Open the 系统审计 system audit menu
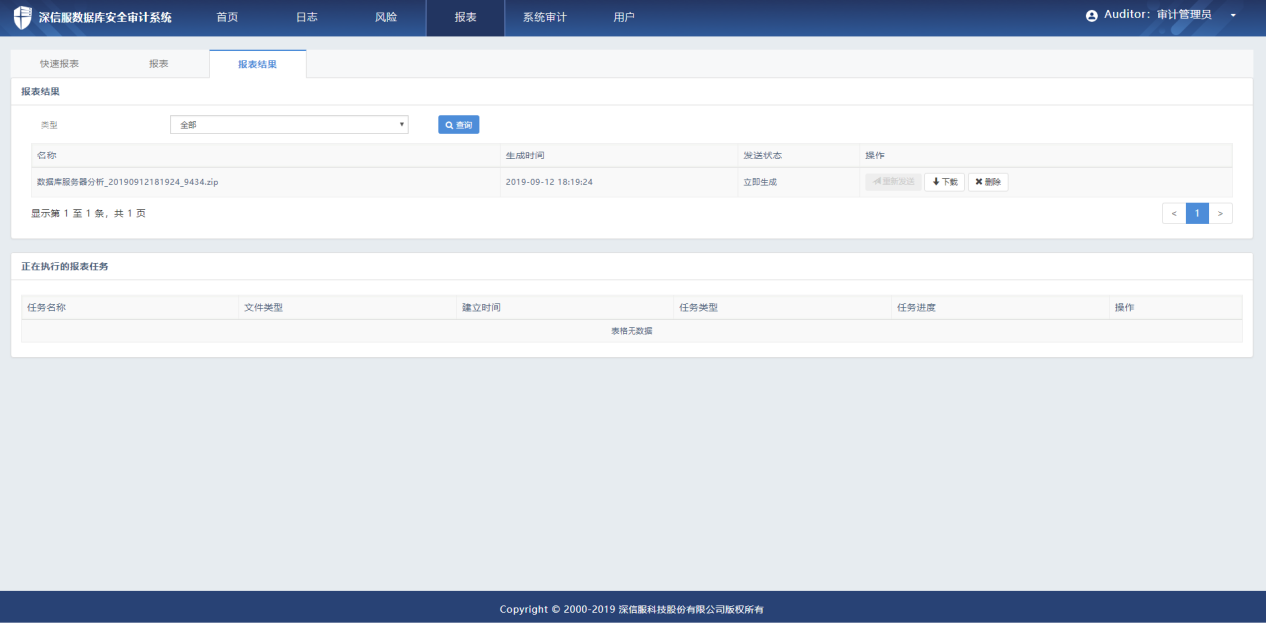1266x624 pixels. [544, 17]
